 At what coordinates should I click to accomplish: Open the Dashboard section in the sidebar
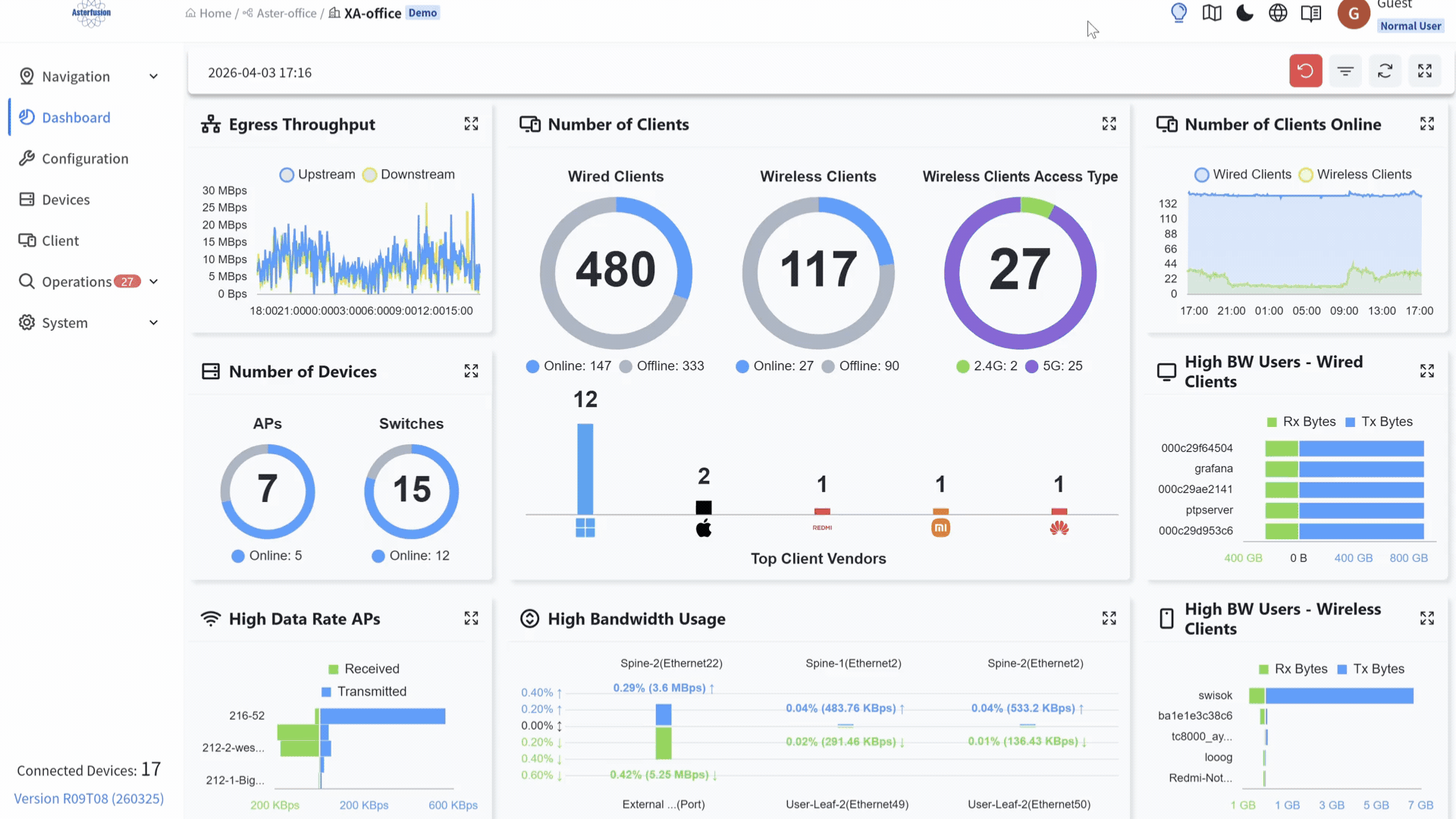point(76,118)
